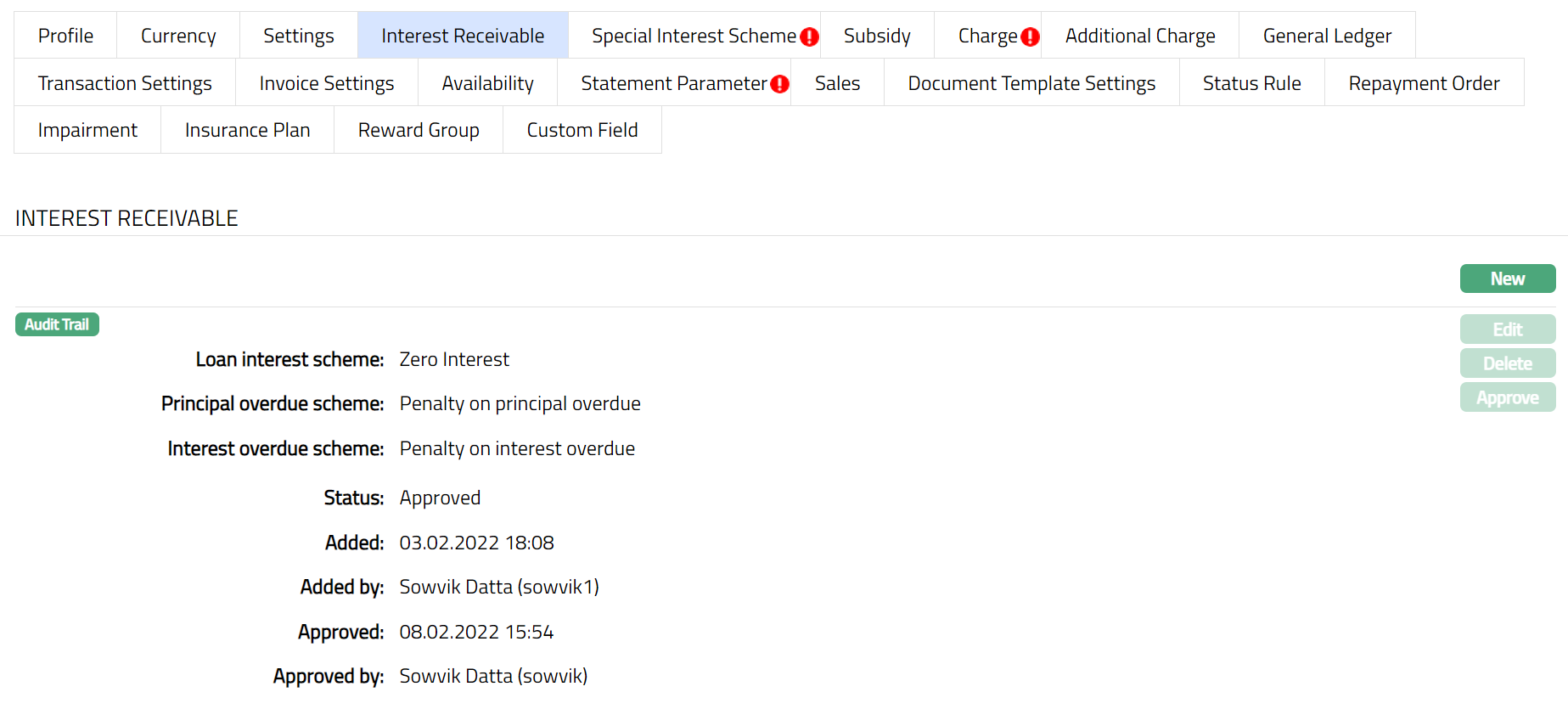The width and height of the screenshot is (1568, 709).
Task: Switch to Additional Charge tab
Action: pos(1139,36)
